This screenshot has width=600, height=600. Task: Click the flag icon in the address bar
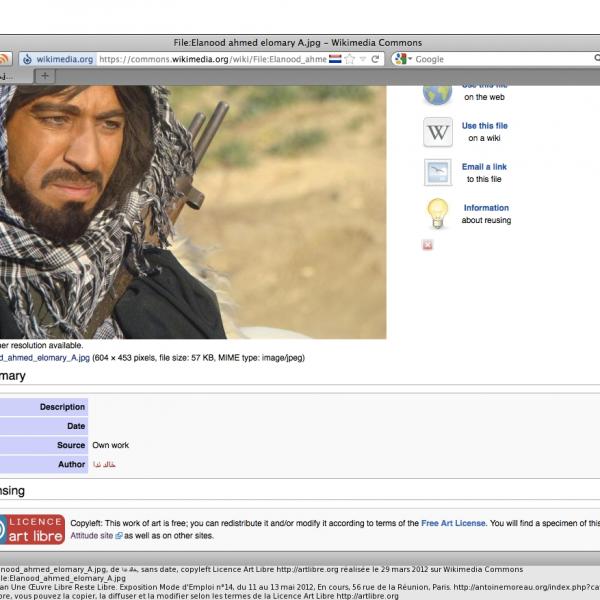335,59
